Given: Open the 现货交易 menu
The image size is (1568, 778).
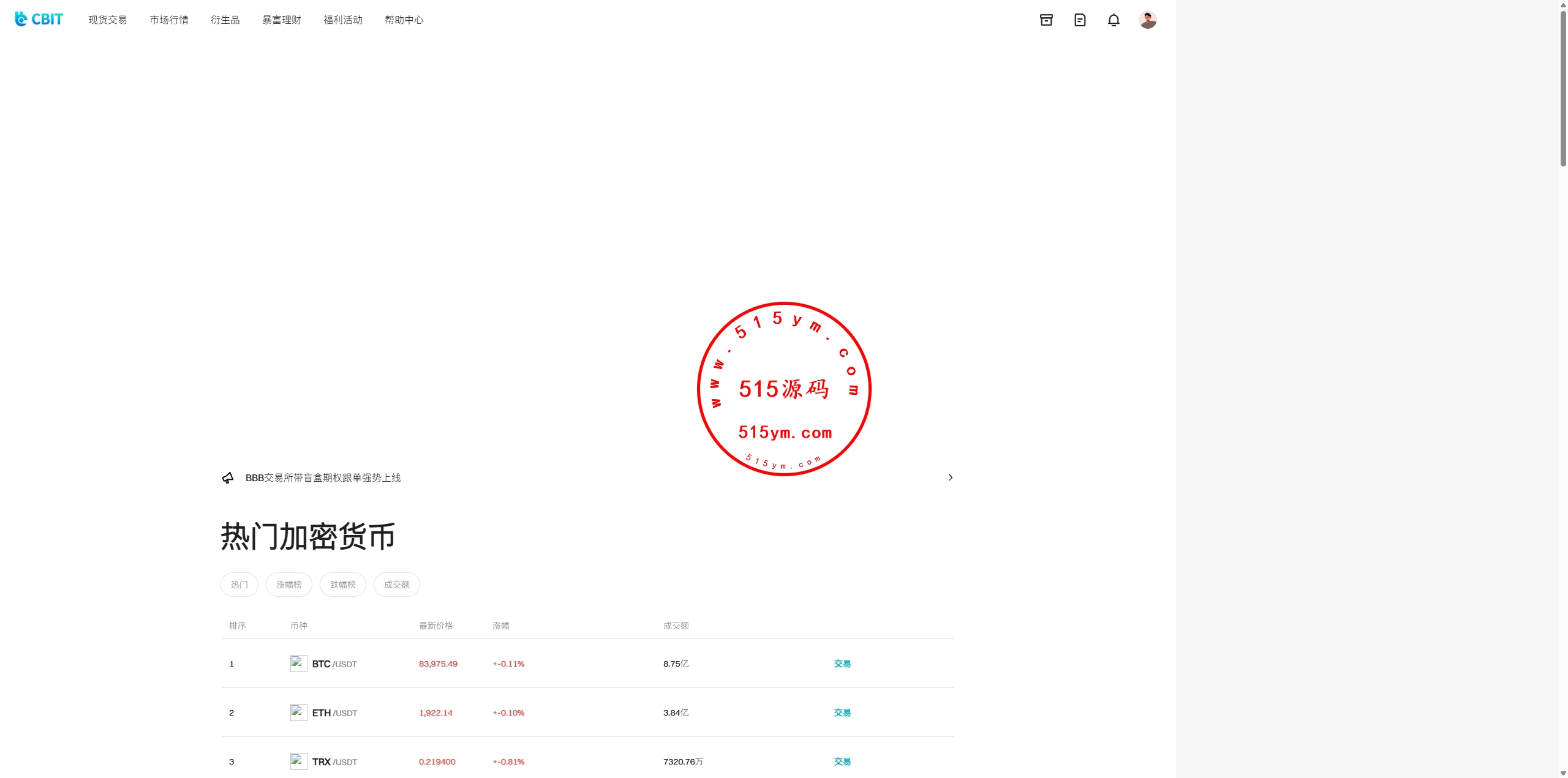Looking at the screenshot, I should click(x=107, y=20).
